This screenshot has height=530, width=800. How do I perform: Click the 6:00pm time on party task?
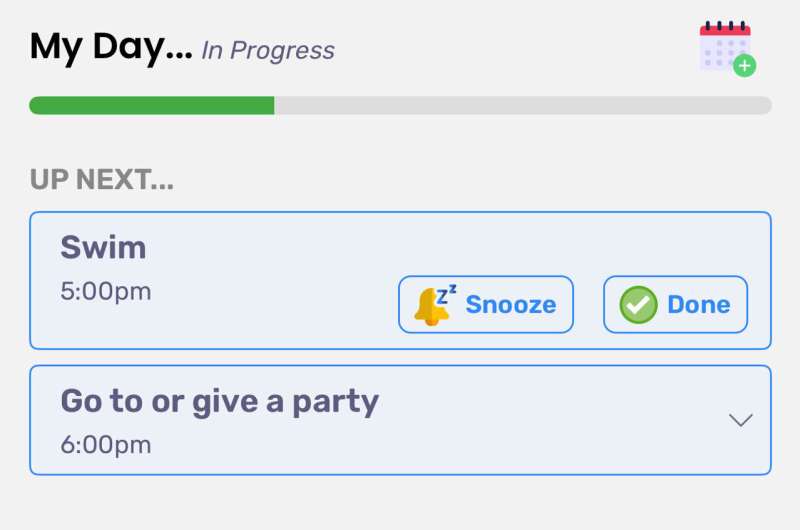[106, 445]
